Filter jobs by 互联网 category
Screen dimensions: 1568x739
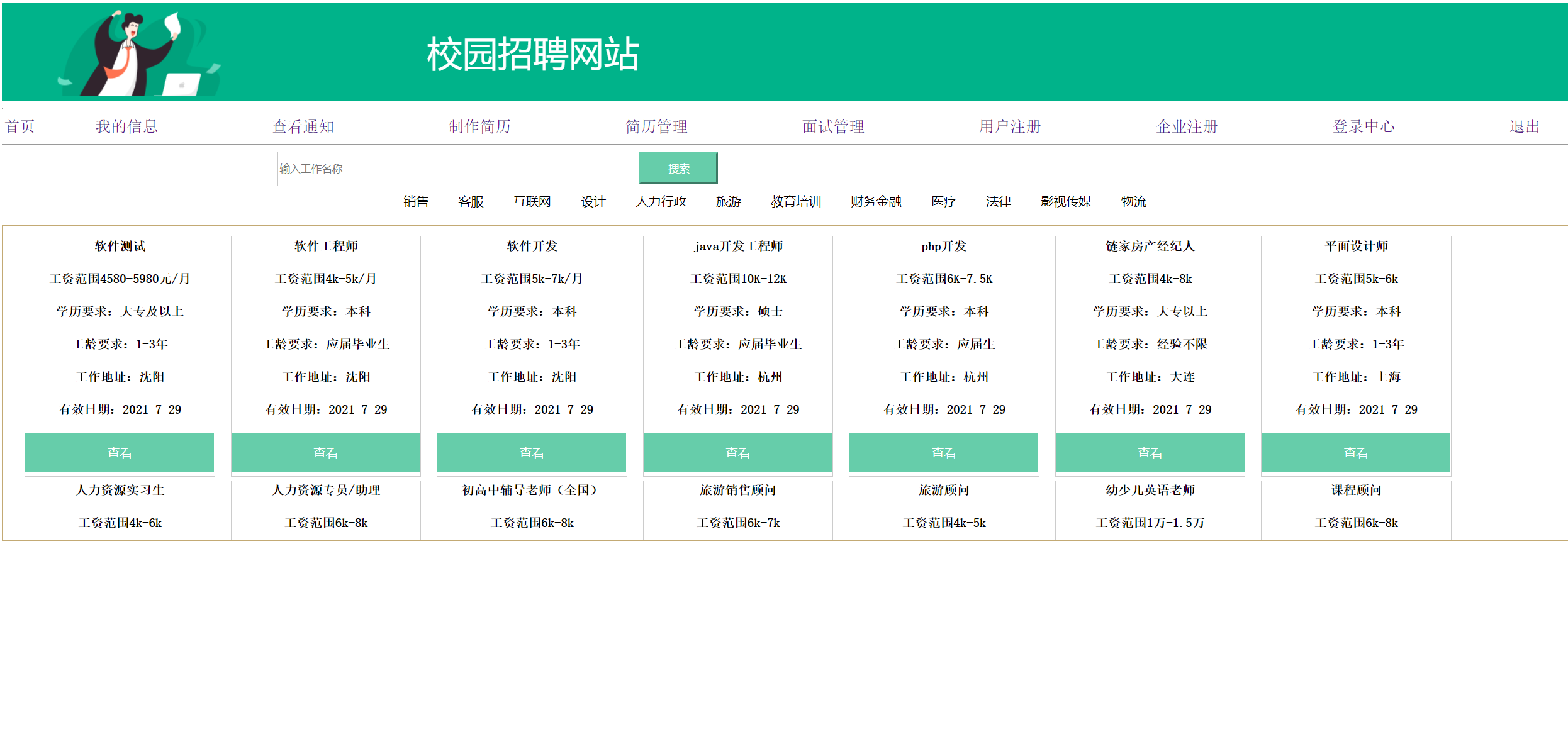[532, 201]
